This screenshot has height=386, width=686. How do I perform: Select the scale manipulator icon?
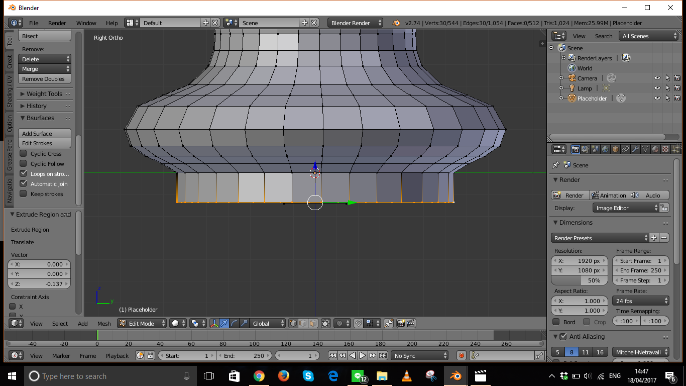pos(244,323)
